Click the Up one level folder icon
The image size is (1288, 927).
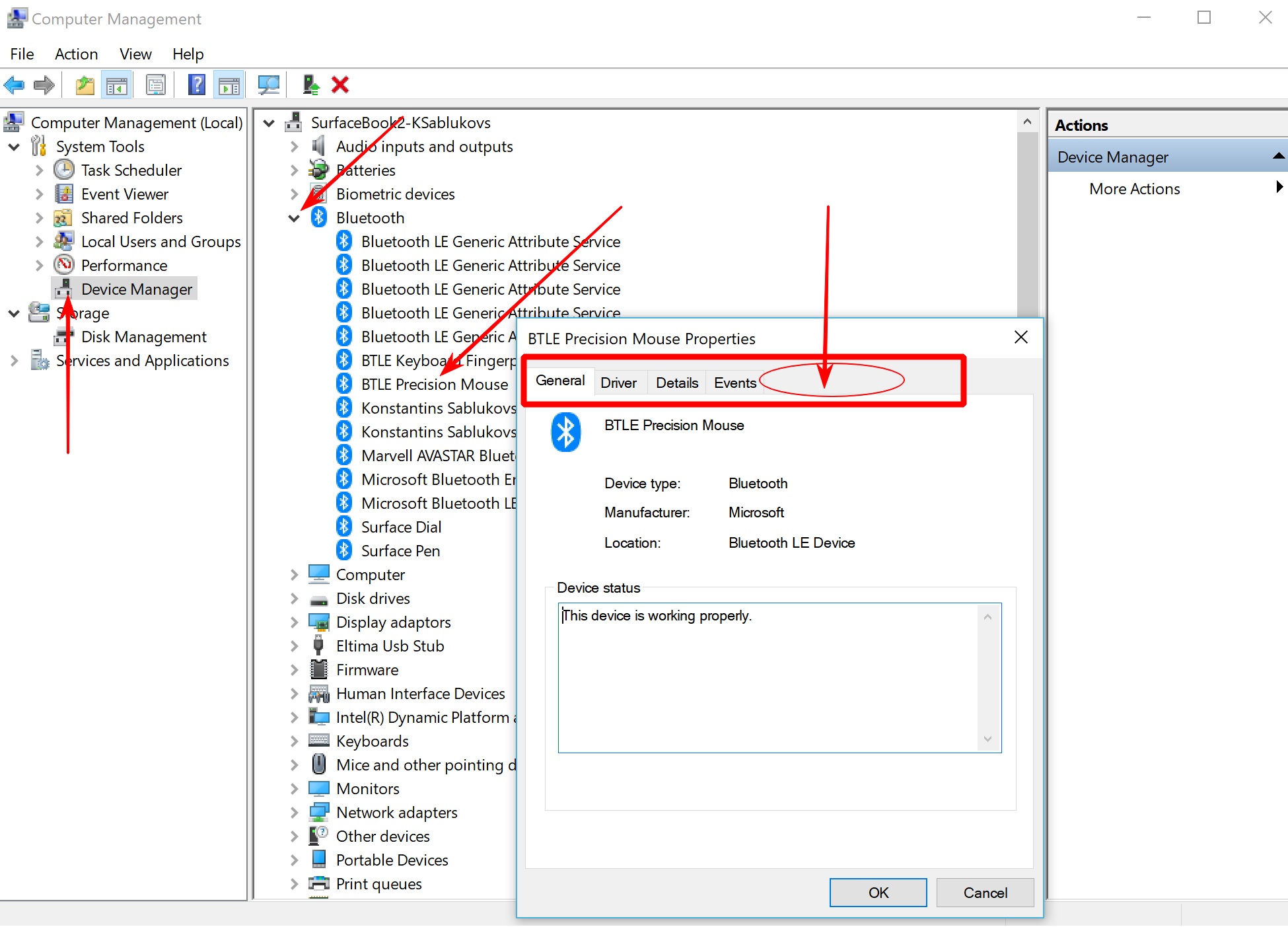(x=85, y=85)
